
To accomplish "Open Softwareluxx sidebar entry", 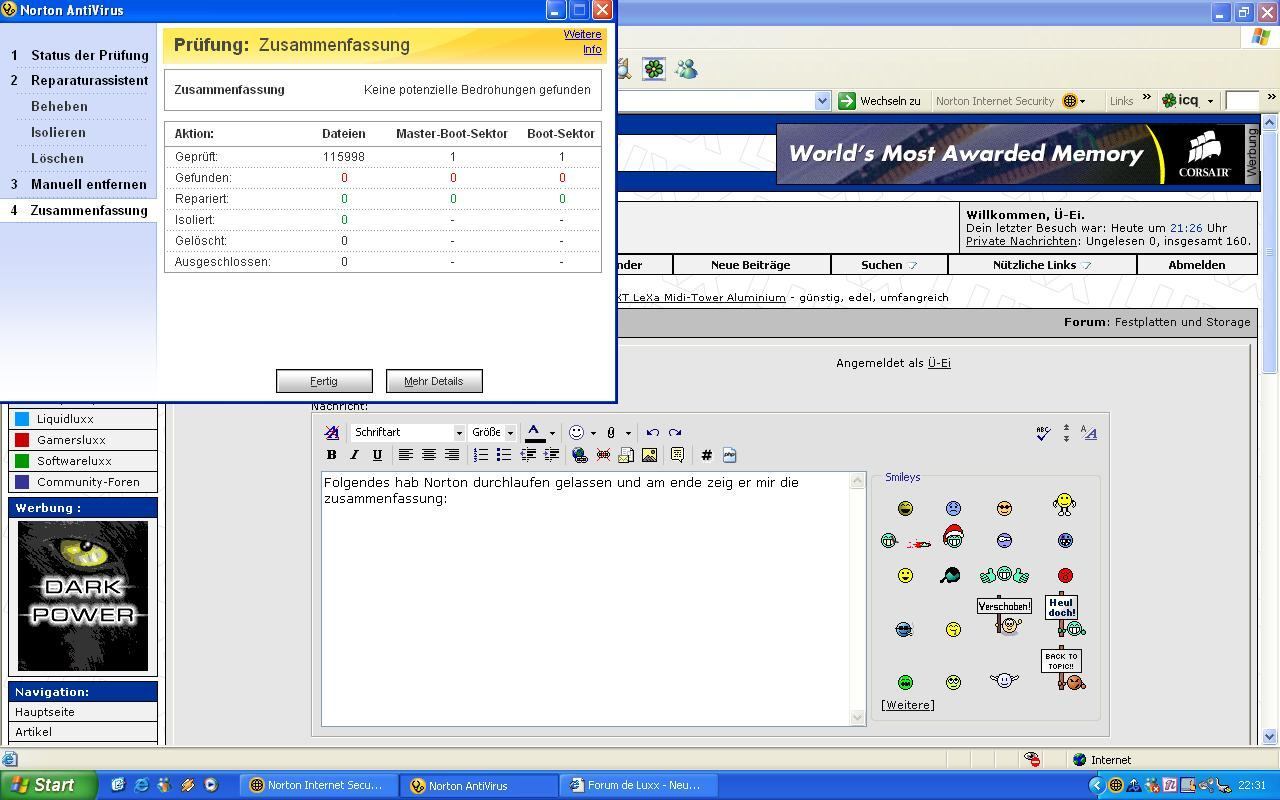I will (83, 461).
